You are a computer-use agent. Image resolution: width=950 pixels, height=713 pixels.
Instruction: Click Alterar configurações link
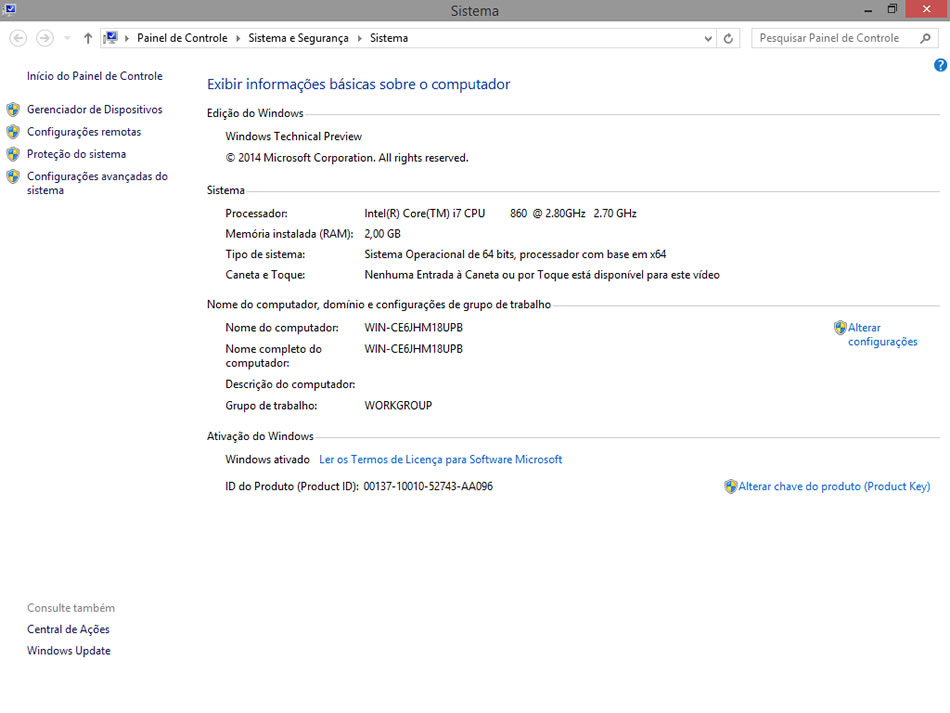[883, 334]
